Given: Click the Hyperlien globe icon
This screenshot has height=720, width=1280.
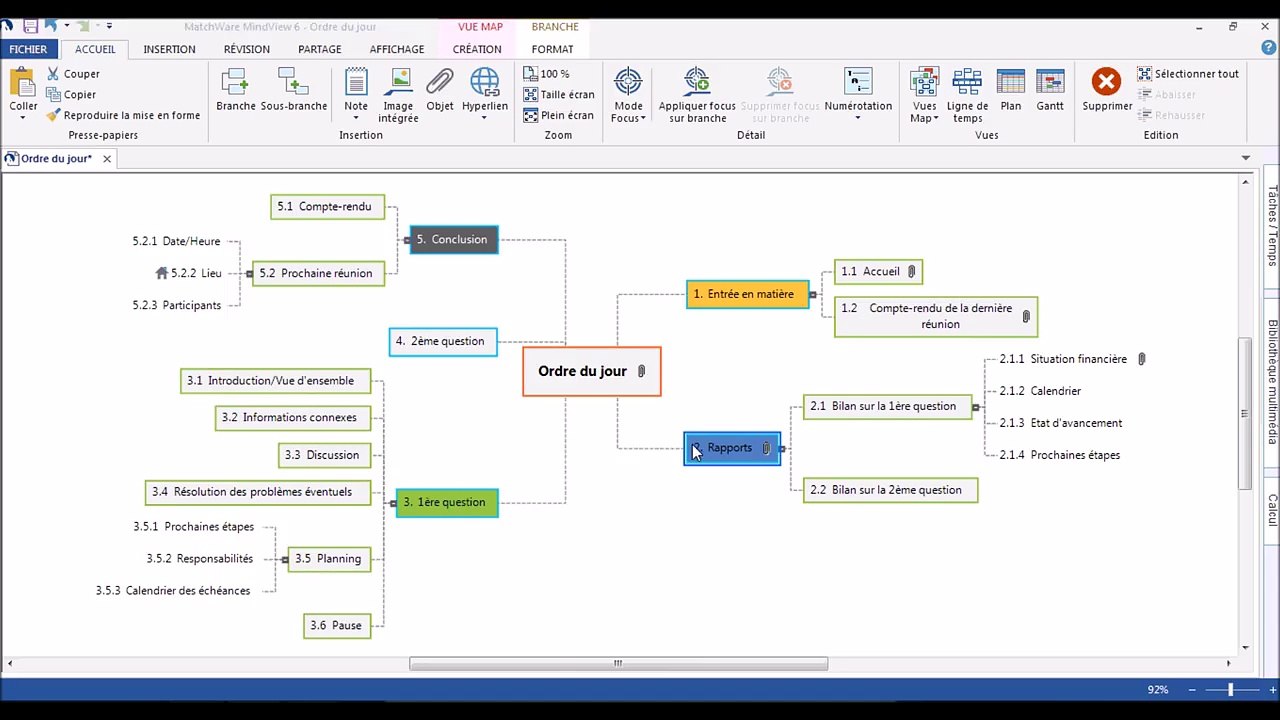Looking at the screenshot, I should [484, 82].
